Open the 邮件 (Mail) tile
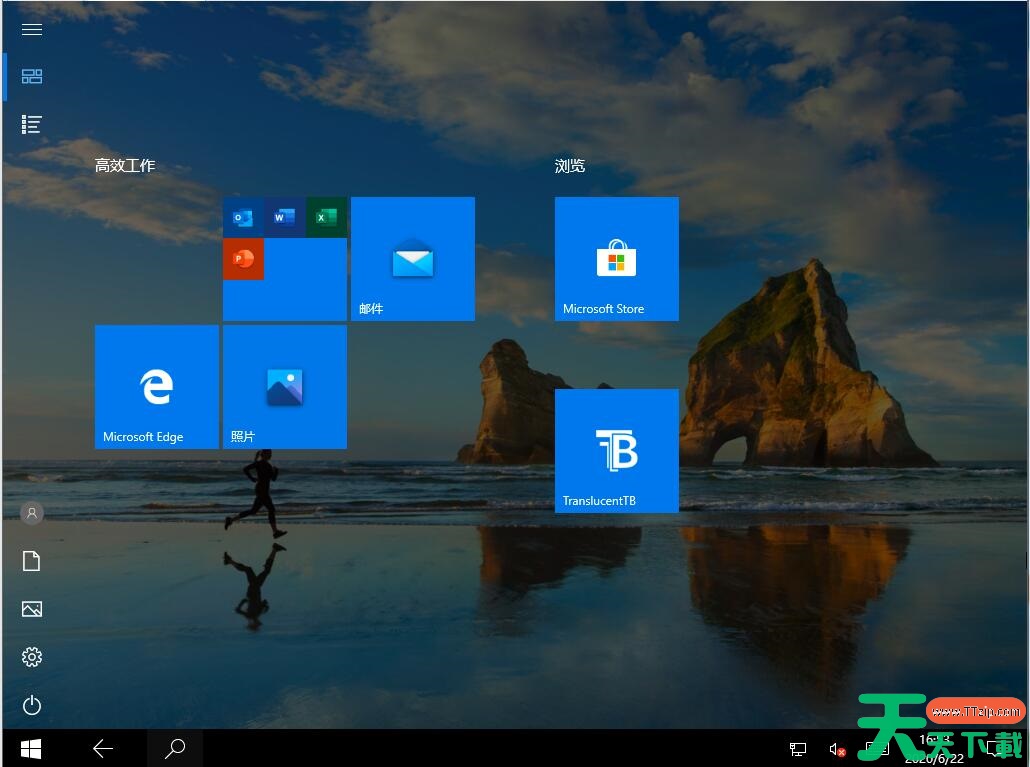Screen dimensions: 1030x767 pos(412,259)
